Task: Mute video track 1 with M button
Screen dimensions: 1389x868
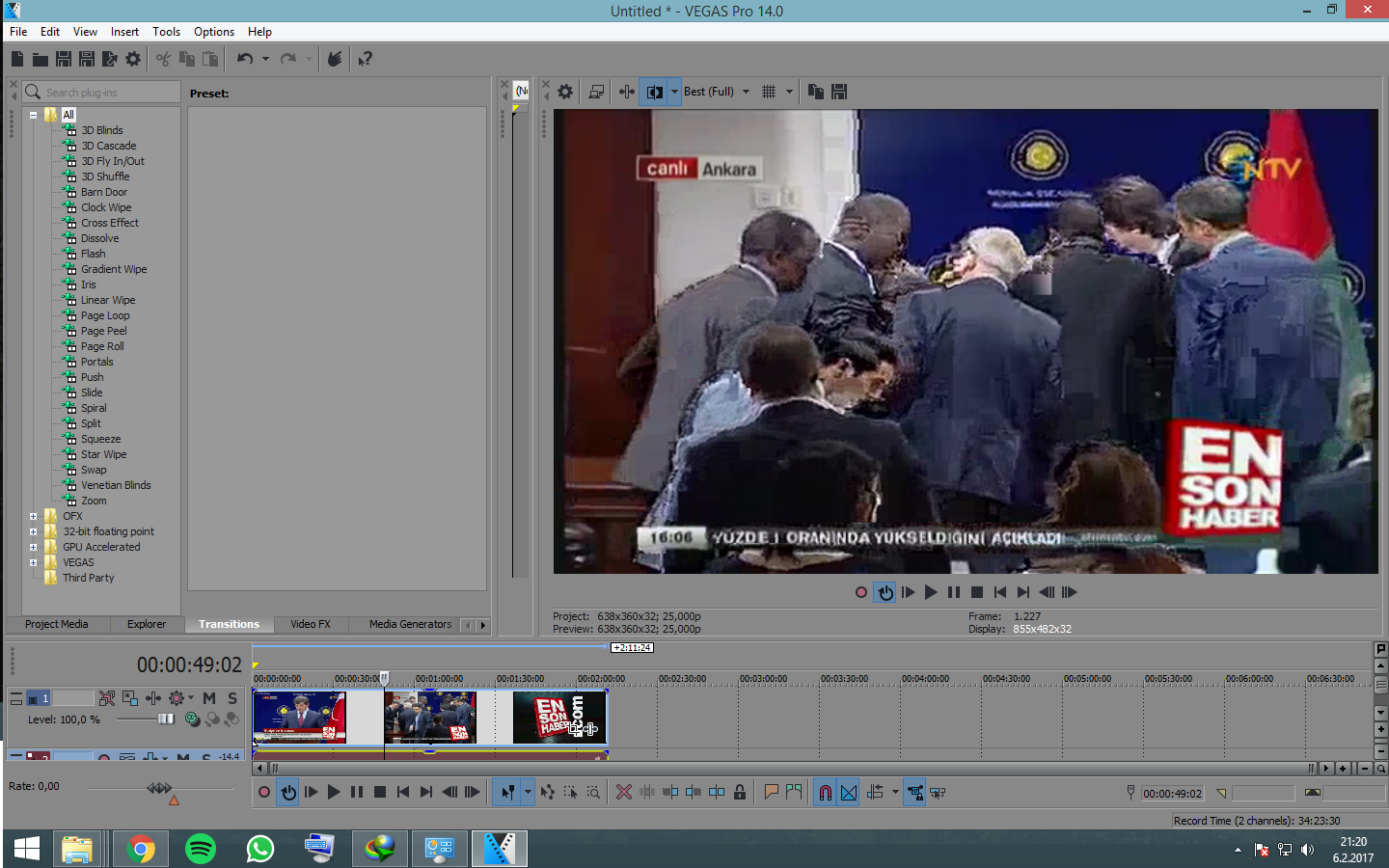Action: (x=209, y=698)
